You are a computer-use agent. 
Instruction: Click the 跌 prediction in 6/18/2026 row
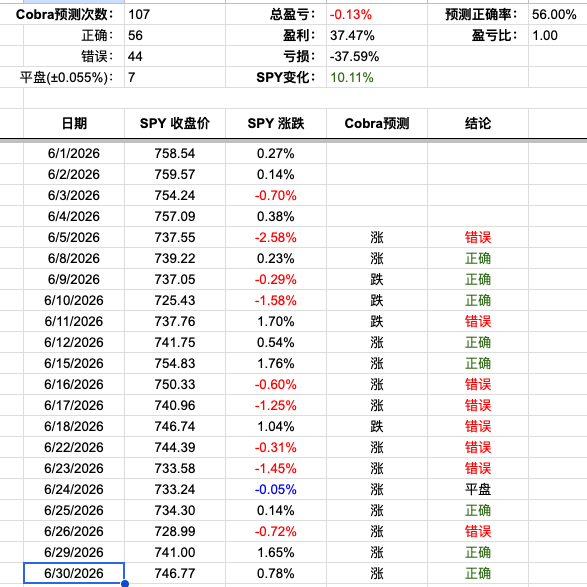(377, 426)
